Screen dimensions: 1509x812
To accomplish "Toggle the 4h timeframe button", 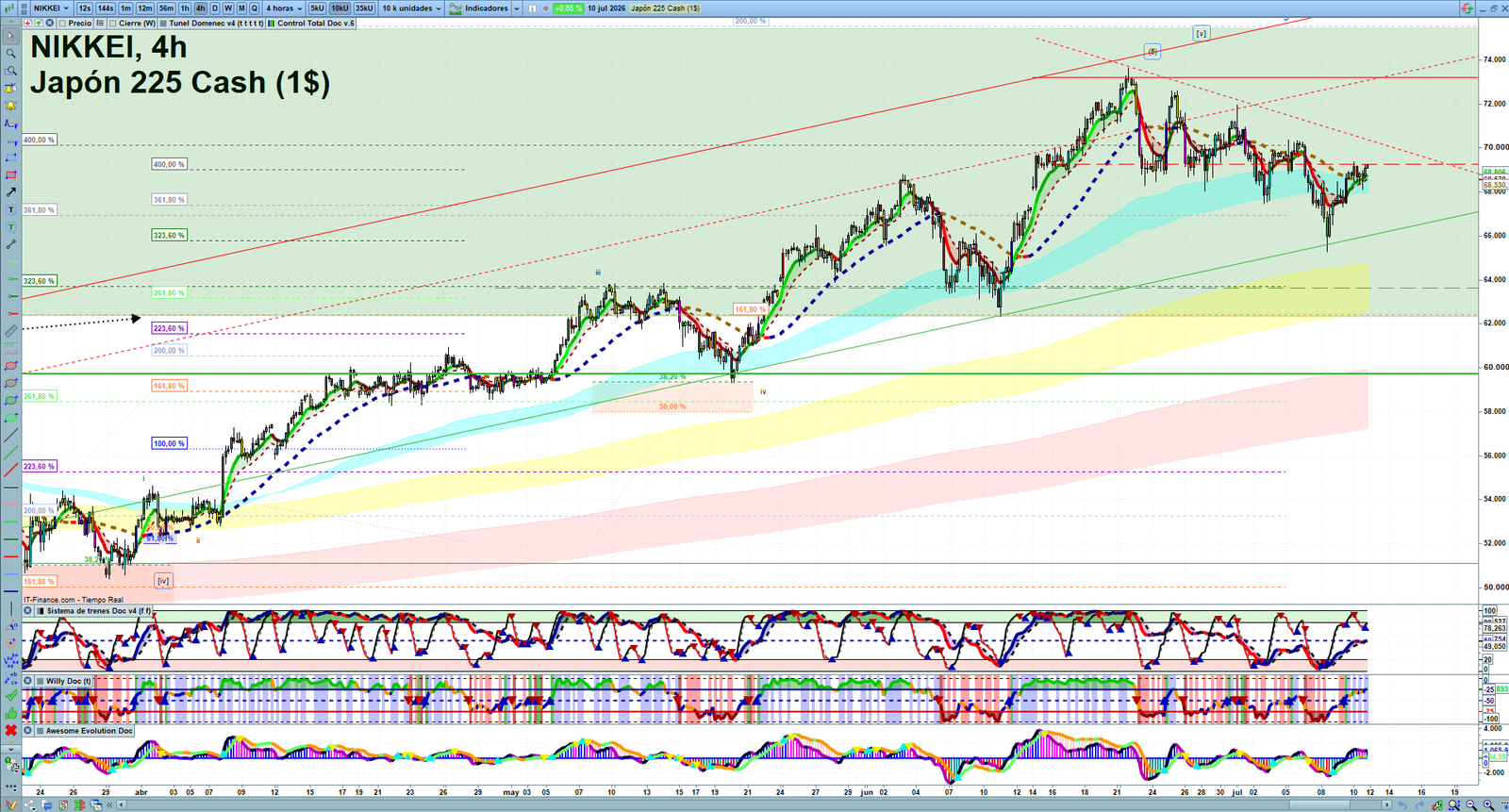I will [201, 8].
